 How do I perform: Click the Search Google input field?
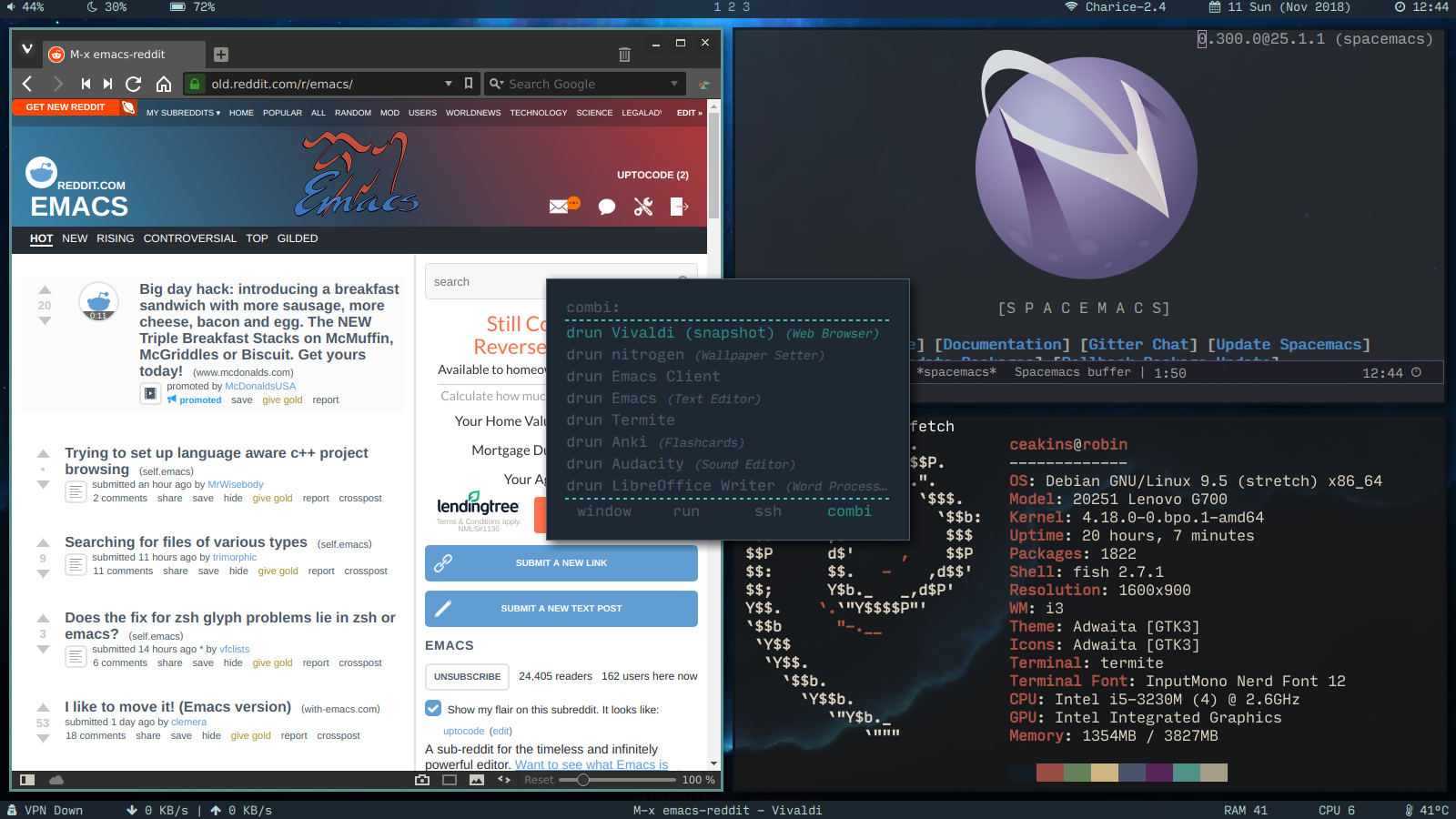click(585, 84)
